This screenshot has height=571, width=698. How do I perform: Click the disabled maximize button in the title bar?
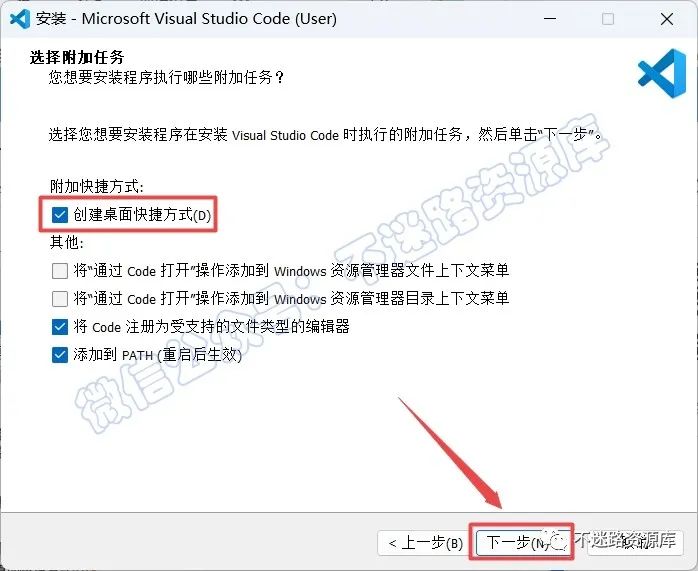click(x=608, y=19)
